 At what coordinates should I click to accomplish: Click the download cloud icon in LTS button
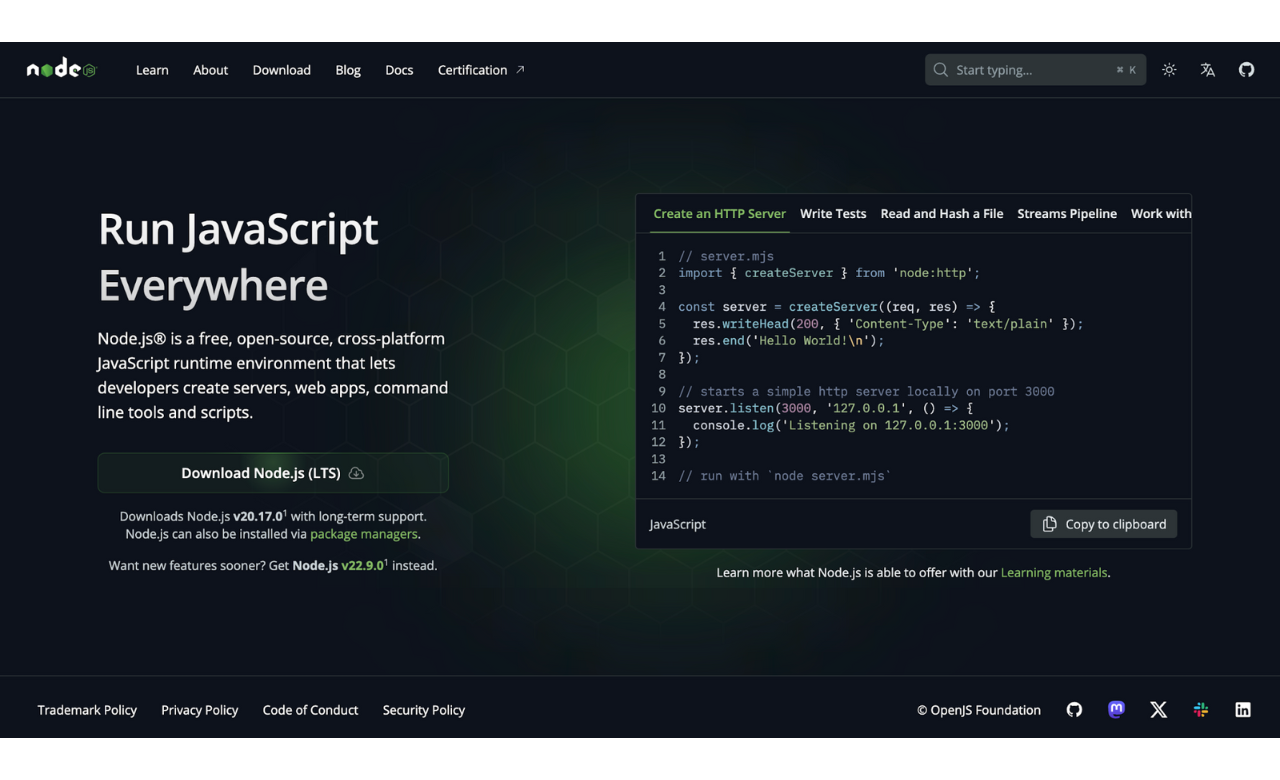(x=356, y=473)
